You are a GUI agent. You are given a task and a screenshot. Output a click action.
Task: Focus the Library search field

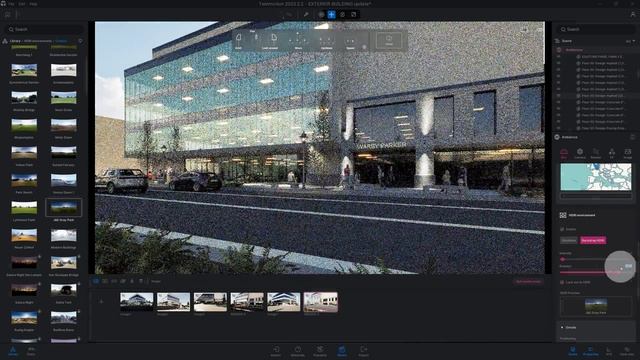point(44,29)
